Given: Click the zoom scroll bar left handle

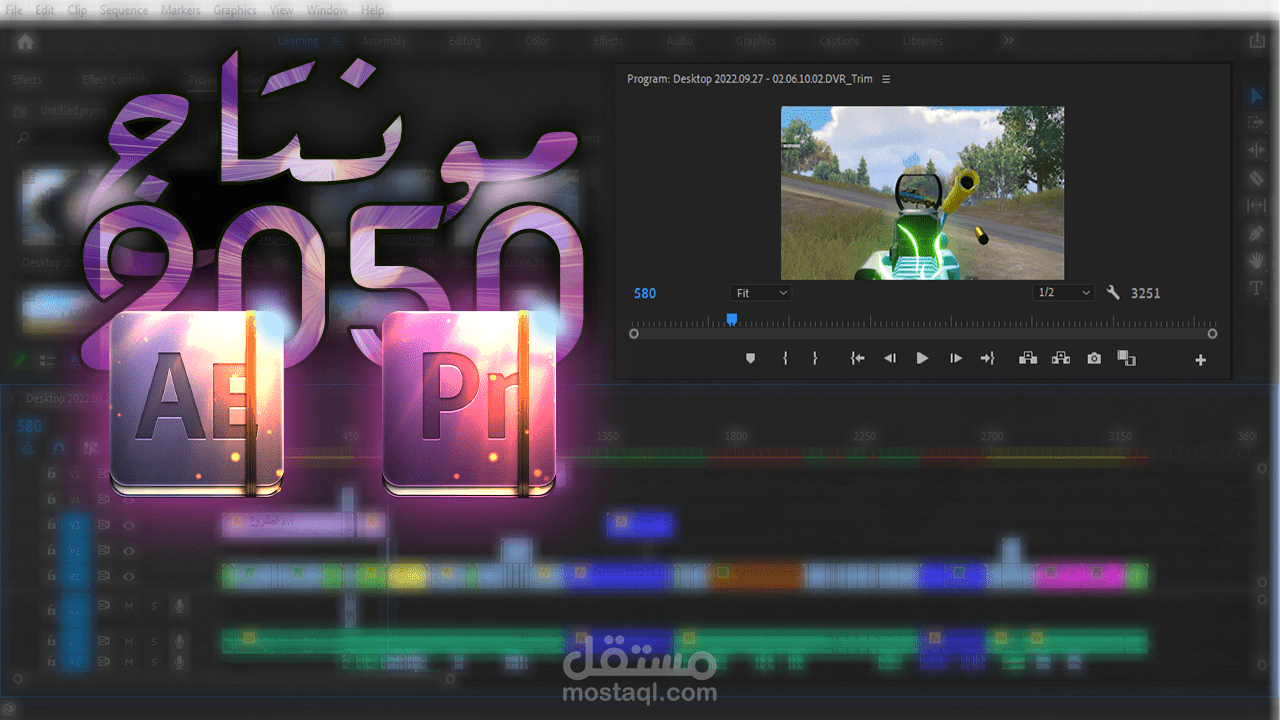Looking at the screenshot, I should click(x=634, y=334).
